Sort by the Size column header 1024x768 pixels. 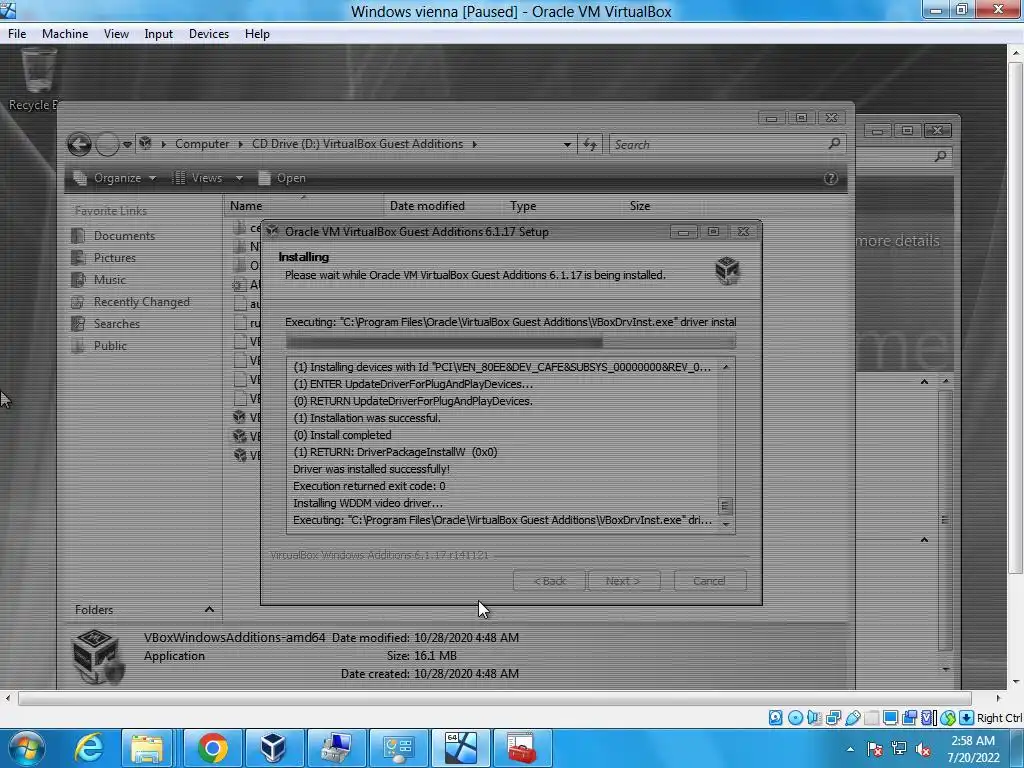click(640, 206)
